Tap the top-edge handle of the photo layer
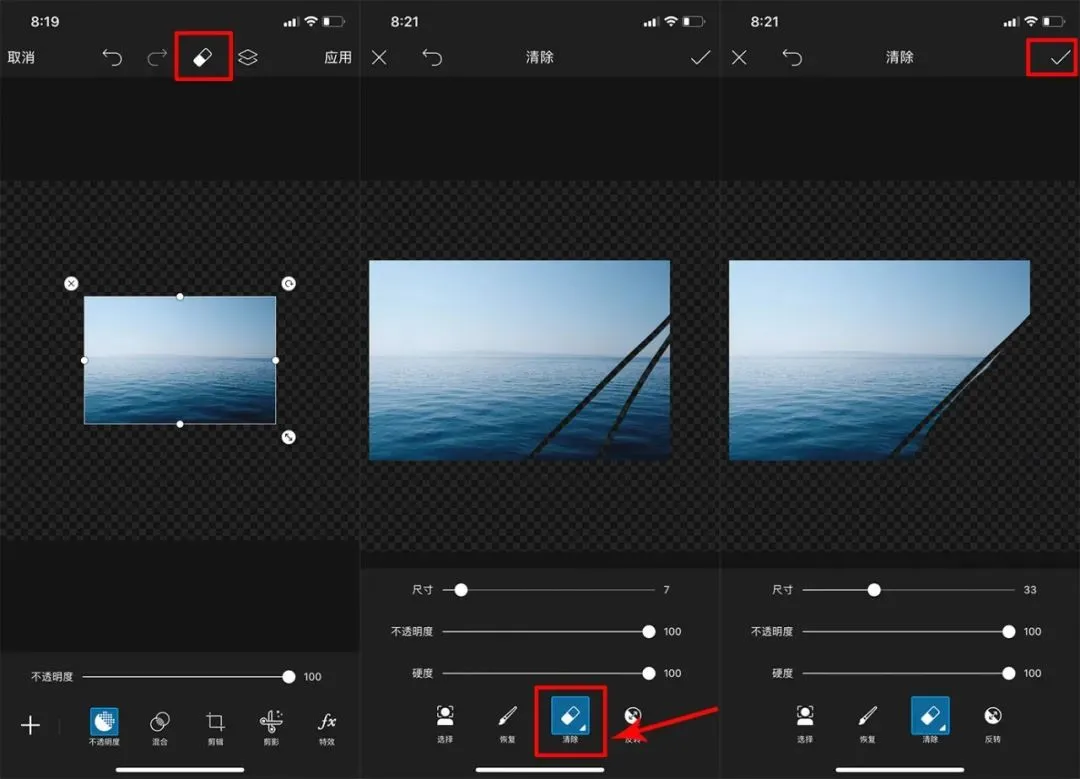Image resolution: width=1080 pixels, height=779 pixels. click(x=180, y=296)
